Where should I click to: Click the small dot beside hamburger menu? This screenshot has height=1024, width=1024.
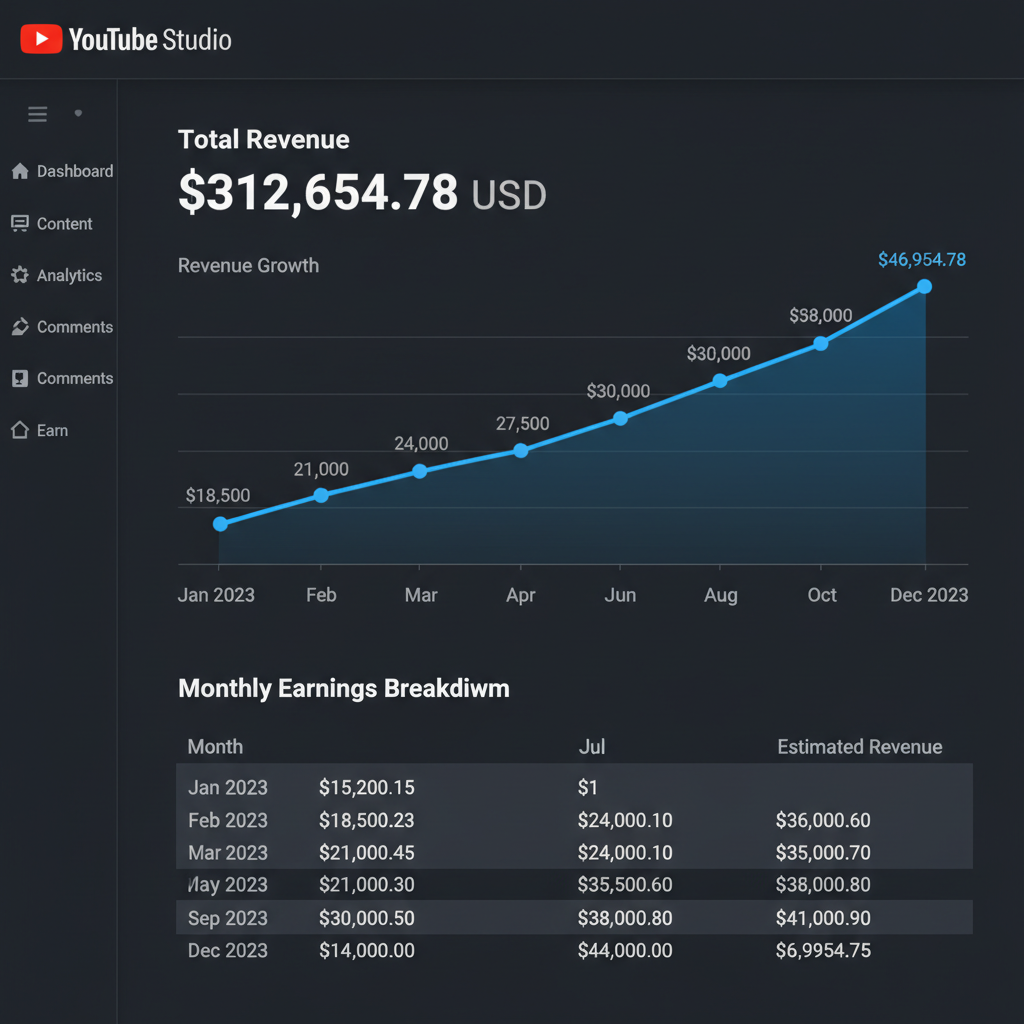(78, 113)
